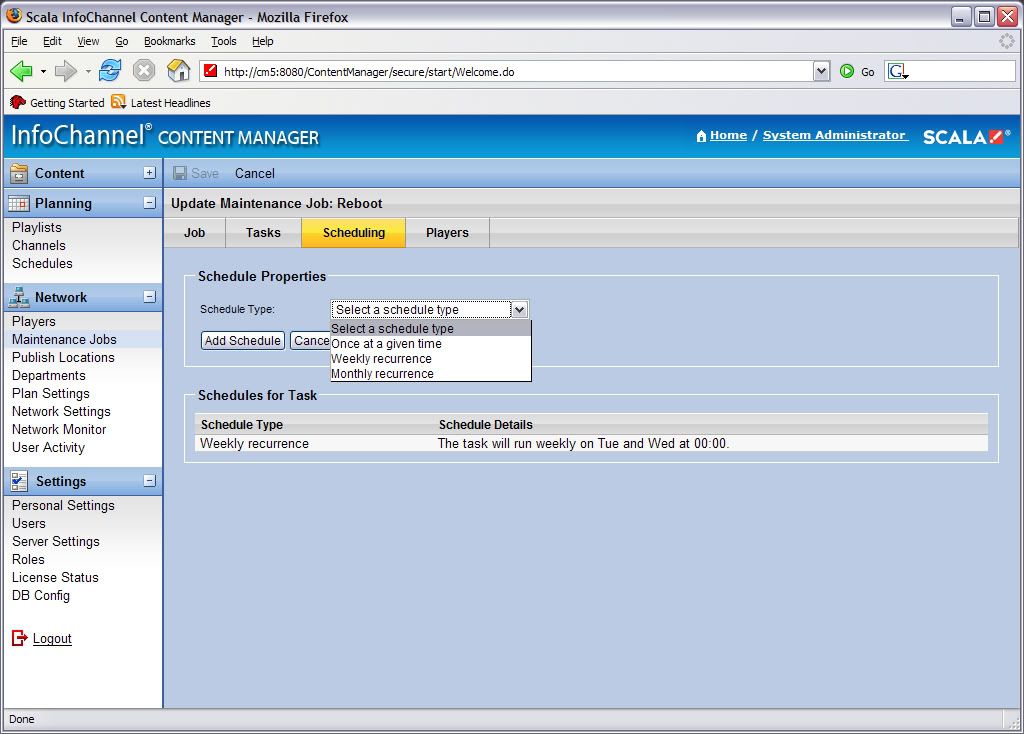1024x734 pixels.
Task: Choose 'Once at a given time' option
Action: click(431, 343)
